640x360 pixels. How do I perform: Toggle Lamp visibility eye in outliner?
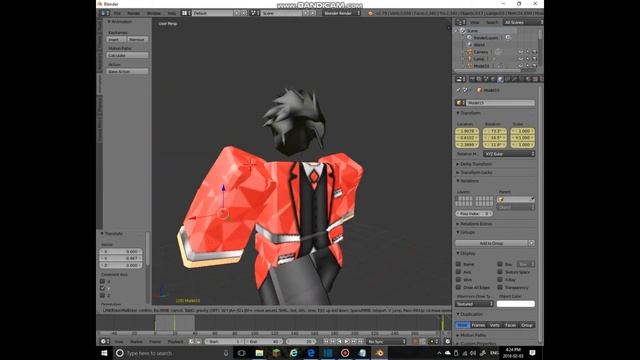(x=521, y=59)
